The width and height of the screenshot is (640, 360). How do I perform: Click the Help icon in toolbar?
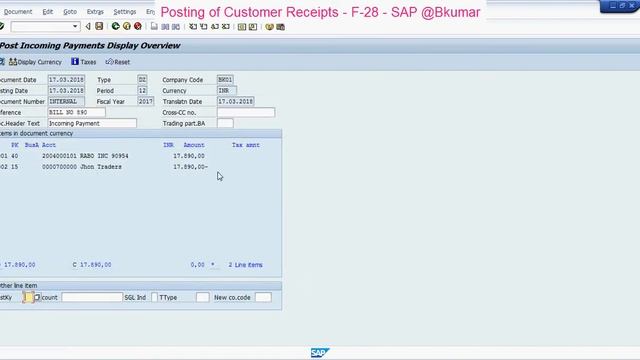pyautogui.click(x=269, y=27)
